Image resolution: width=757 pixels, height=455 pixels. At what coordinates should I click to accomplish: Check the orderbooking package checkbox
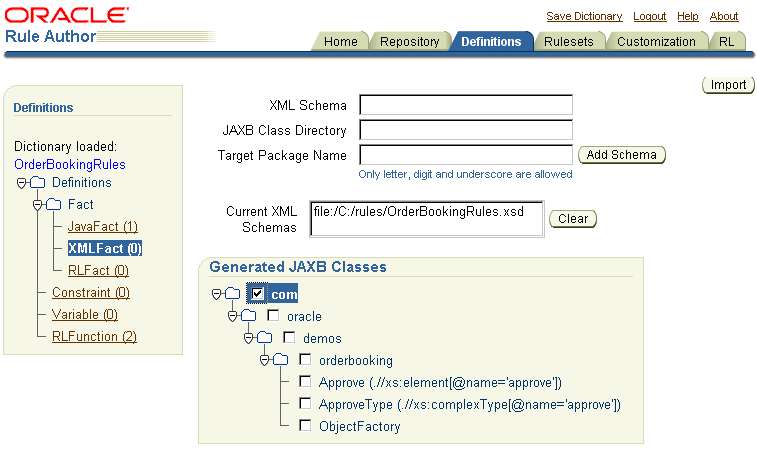click(x=305, y=359)
